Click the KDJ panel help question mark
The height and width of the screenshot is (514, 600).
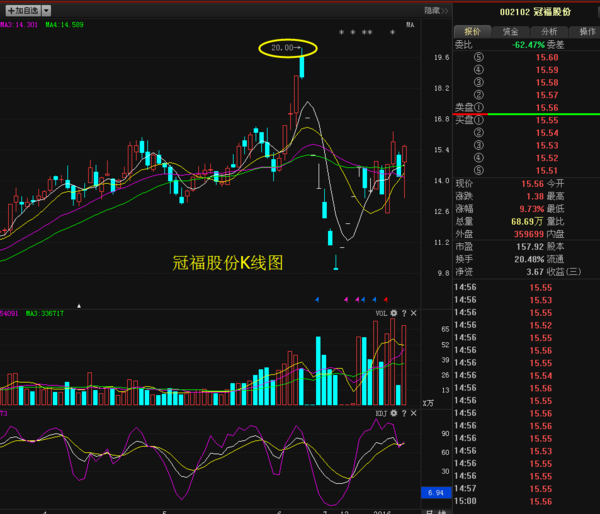click(x=404, y=412)
